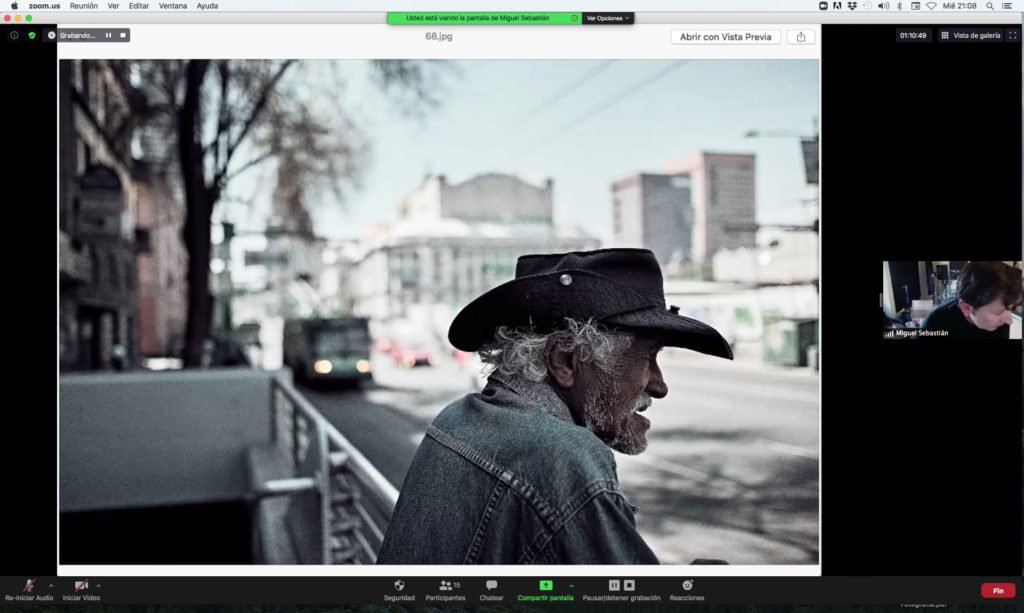Open the Ver Opciones dropdown
The image size is (1024, 613).
click(x=608, y=18)
